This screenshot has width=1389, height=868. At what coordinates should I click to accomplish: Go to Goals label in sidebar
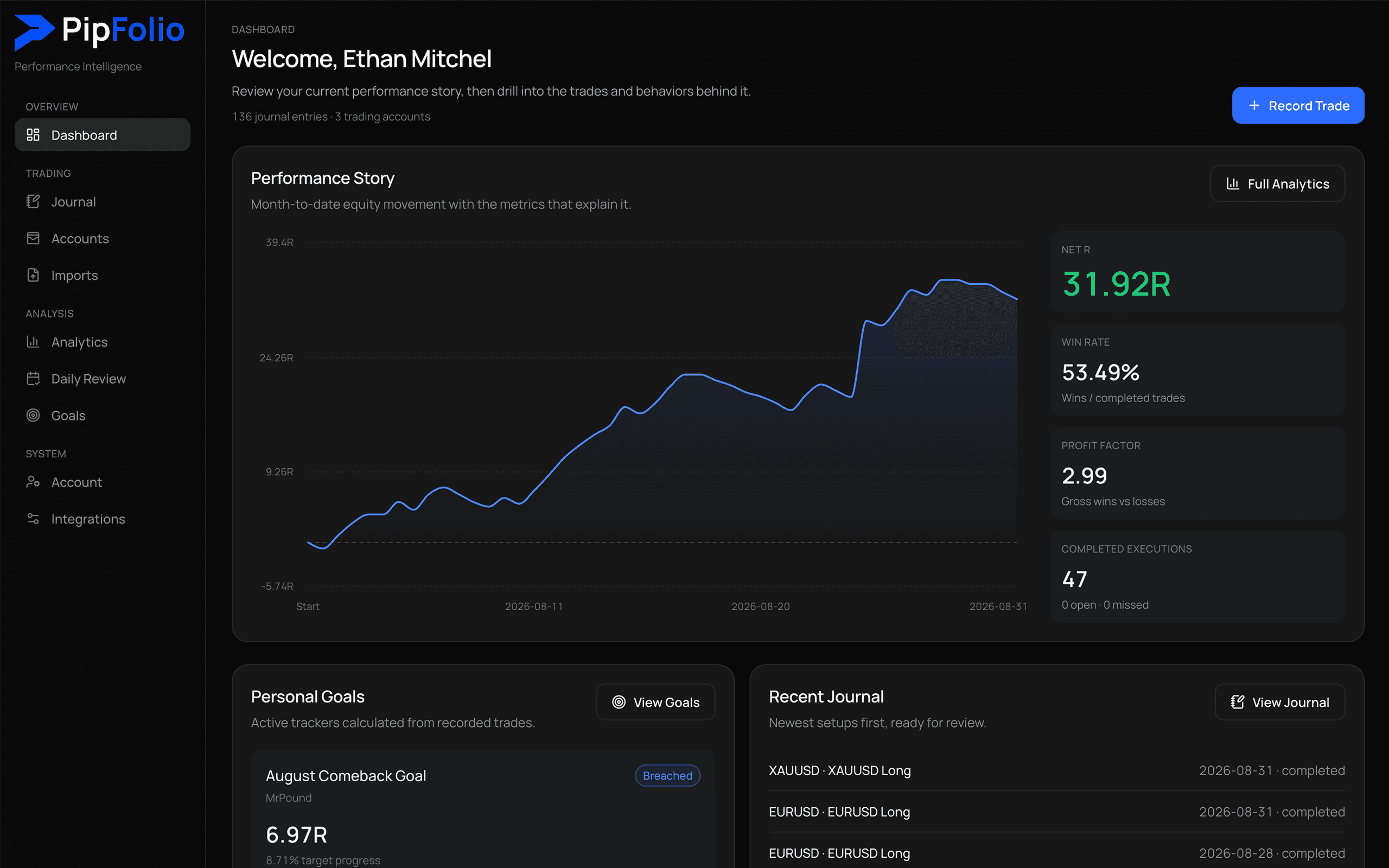point(68,416)
